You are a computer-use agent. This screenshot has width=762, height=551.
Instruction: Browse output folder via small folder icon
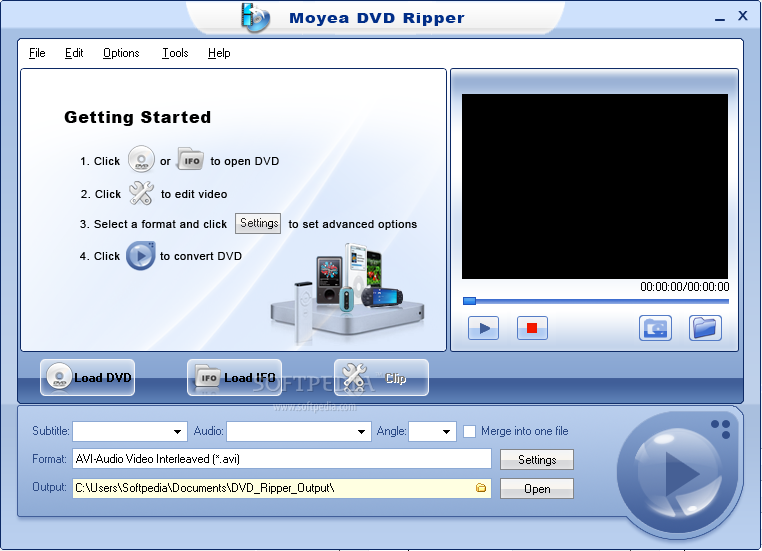tap(481, 488)
